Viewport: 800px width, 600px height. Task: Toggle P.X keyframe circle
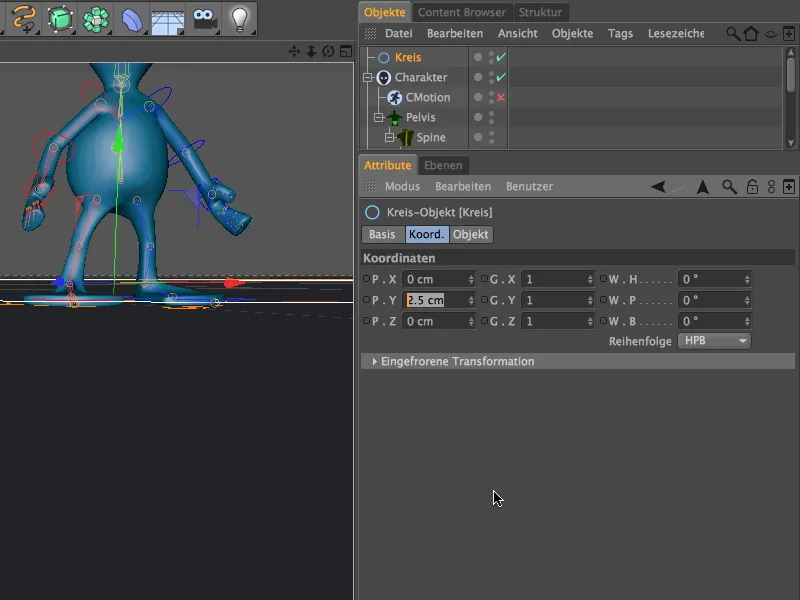(366, 279)
